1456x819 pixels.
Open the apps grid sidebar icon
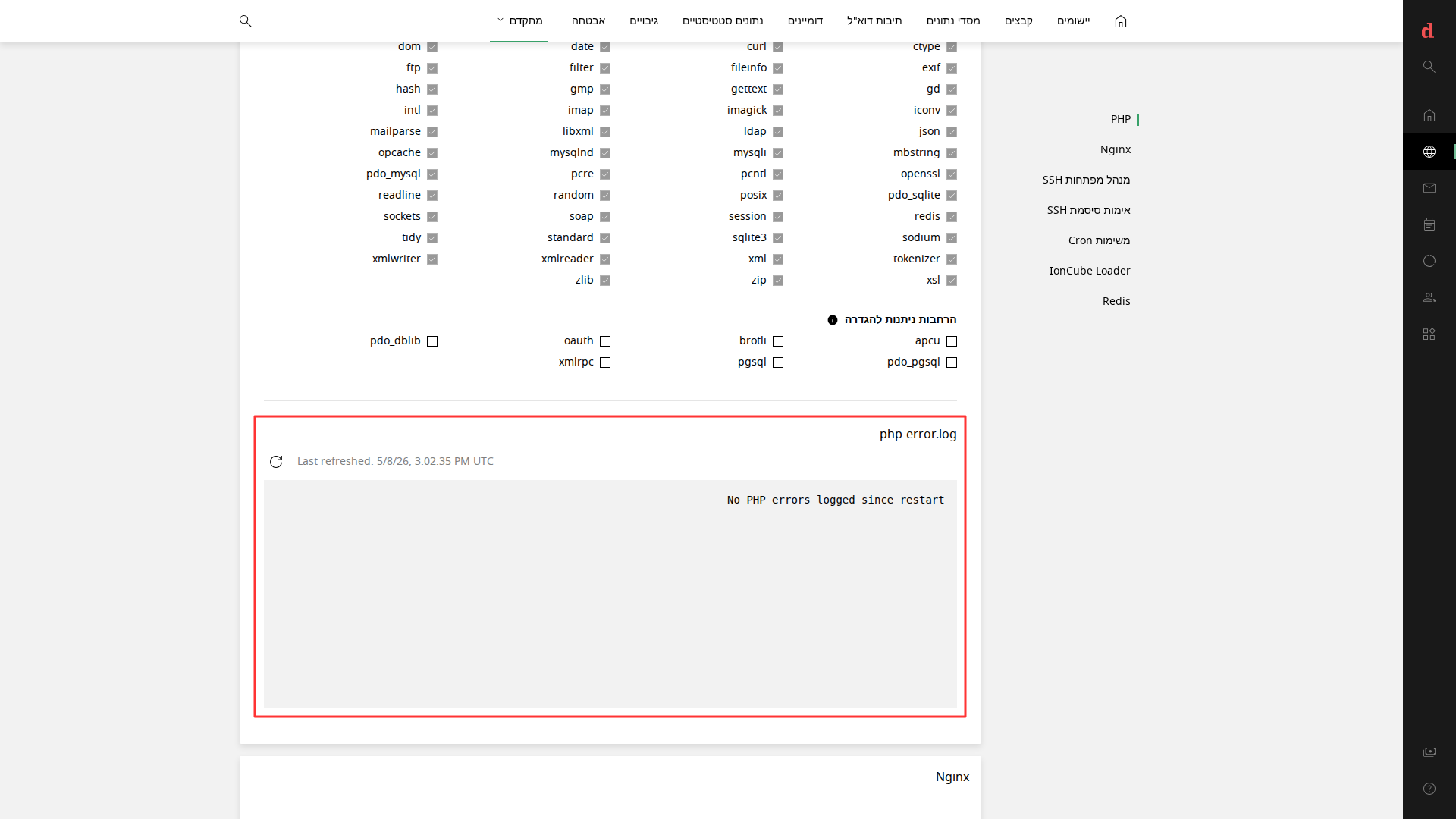1429,334
